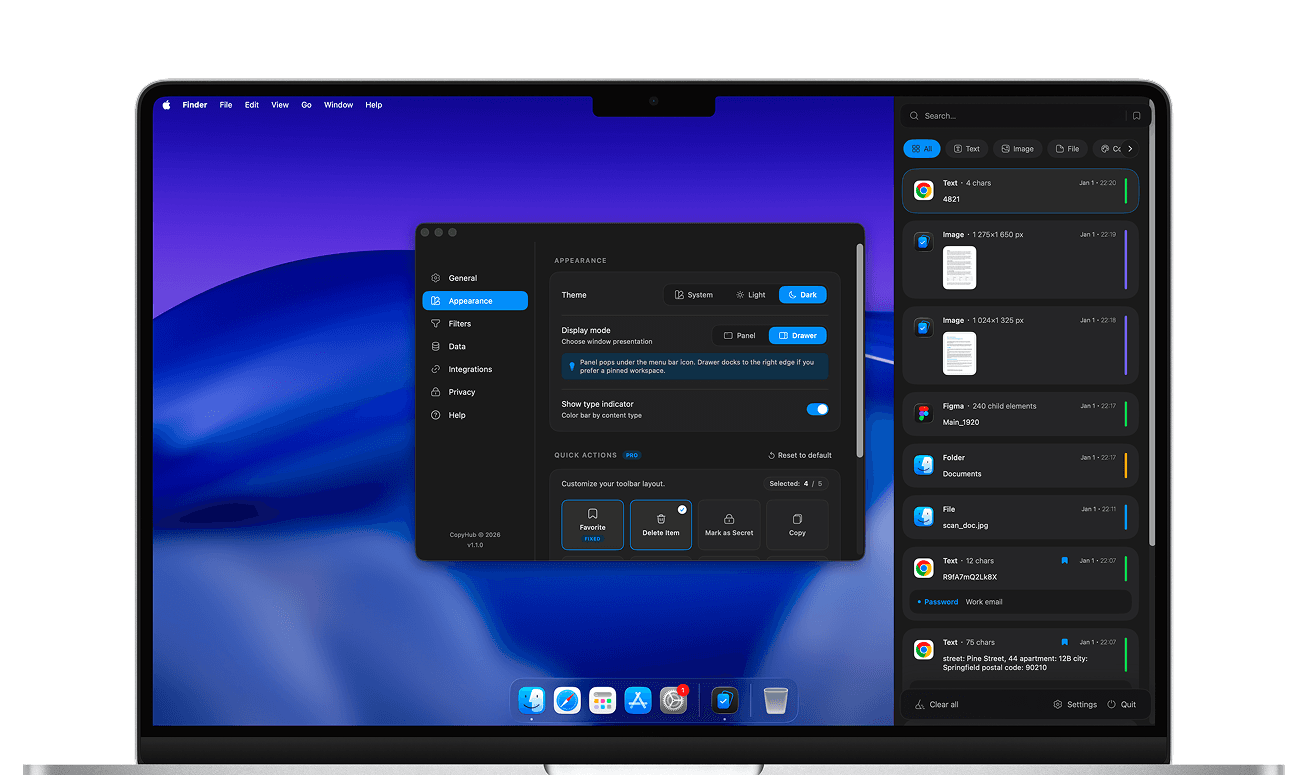
Task: Click the green type bar on the 4821 clip
Action: [1126, 190]
